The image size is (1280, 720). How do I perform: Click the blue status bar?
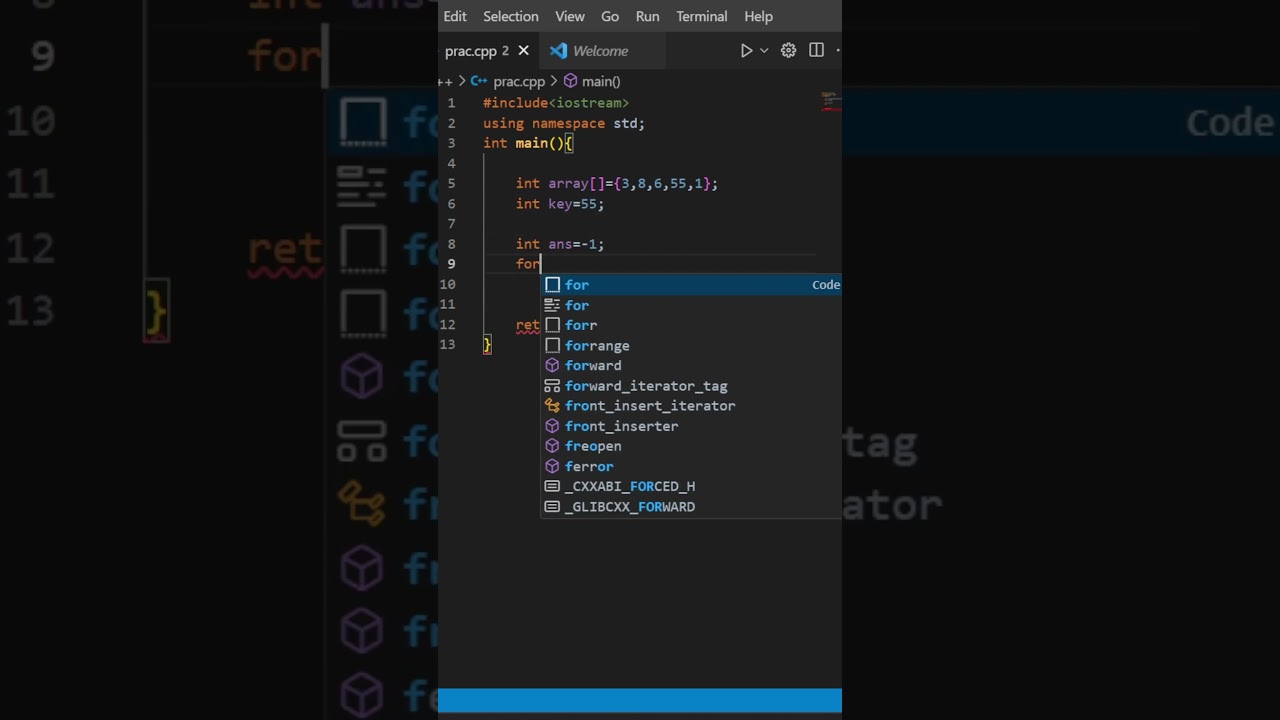(x=640, y=701)
